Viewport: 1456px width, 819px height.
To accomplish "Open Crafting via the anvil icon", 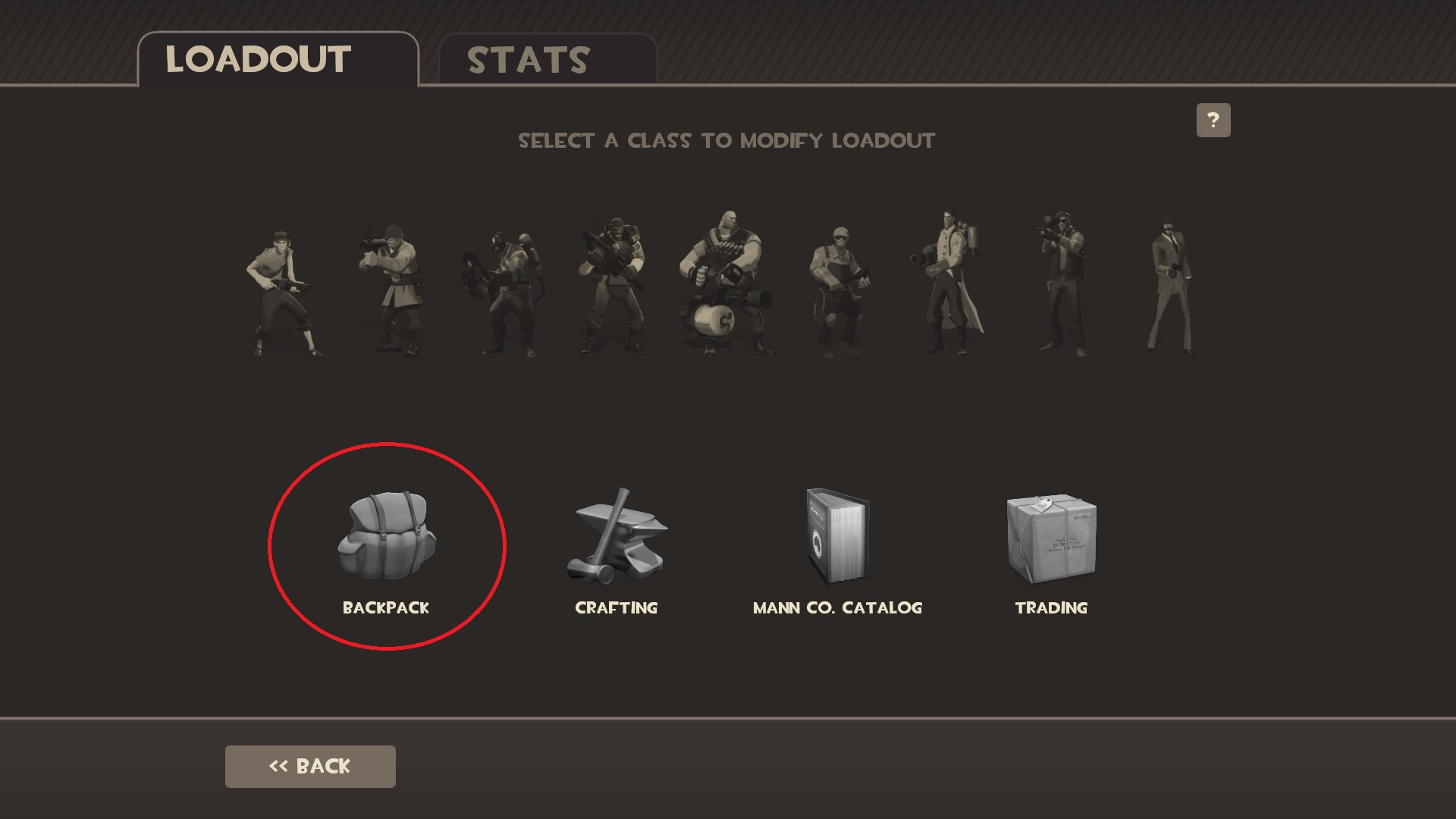I will (x=617, y=535).
